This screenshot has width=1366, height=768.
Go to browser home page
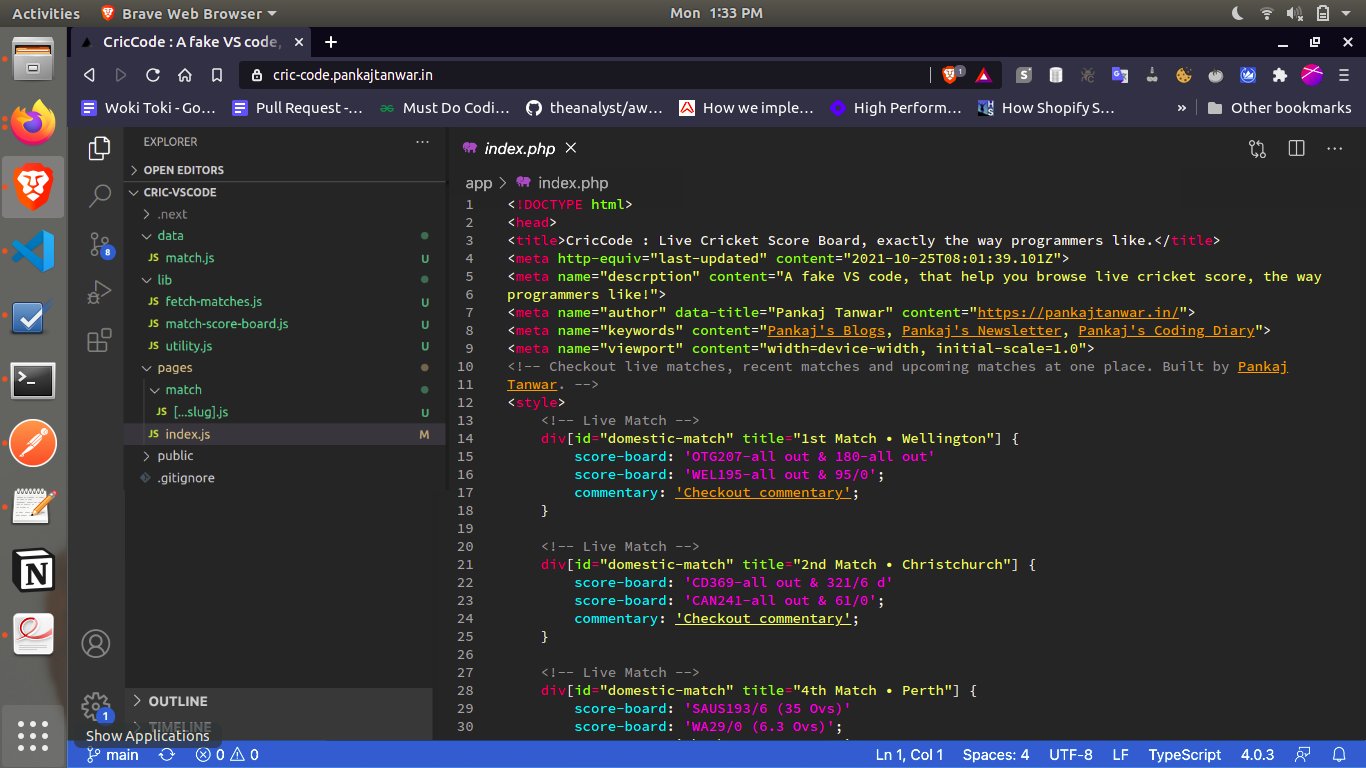point(184,75)
